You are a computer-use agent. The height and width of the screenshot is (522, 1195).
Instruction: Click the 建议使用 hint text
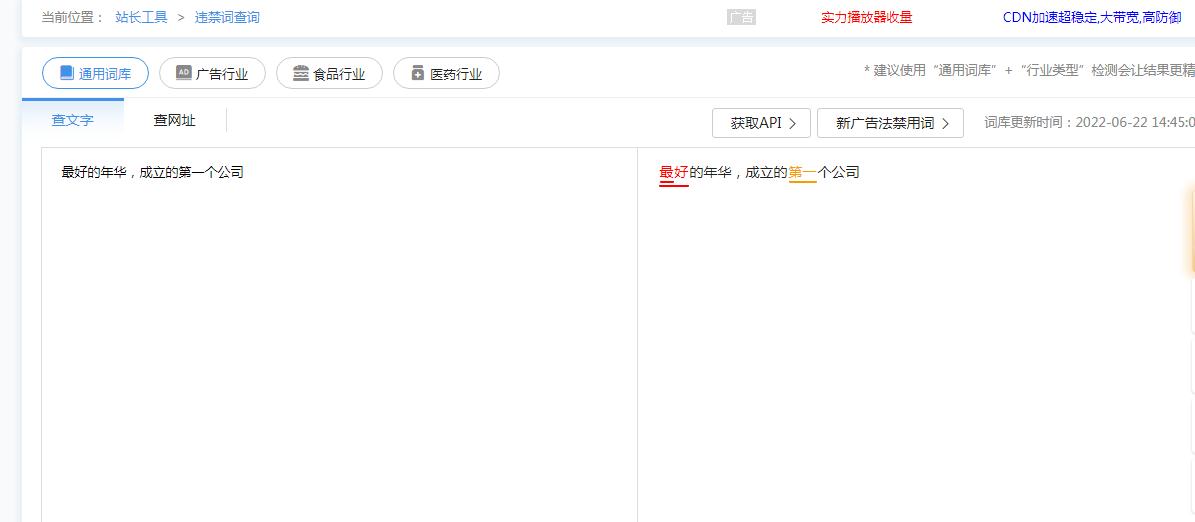1029,71
